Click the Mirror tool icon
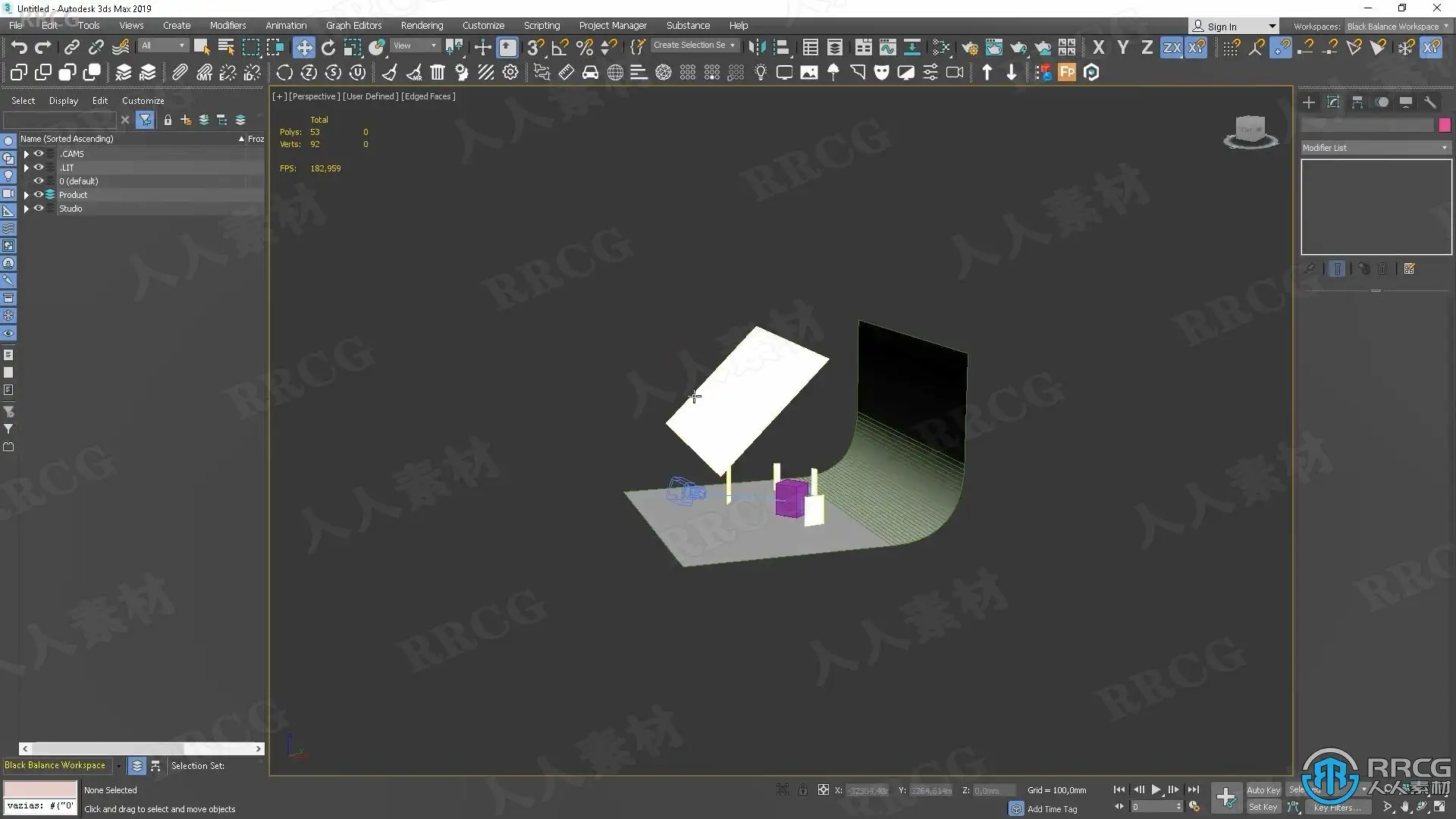 756,48
